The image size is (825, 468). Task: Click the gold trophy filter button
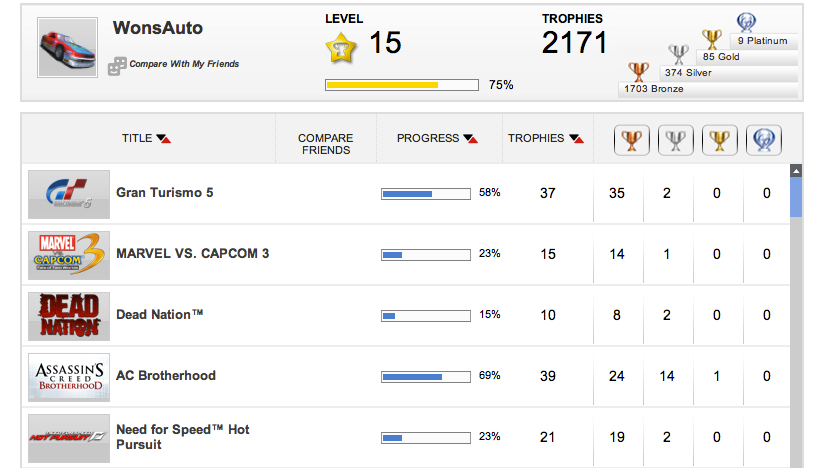[x=719, y=141]
